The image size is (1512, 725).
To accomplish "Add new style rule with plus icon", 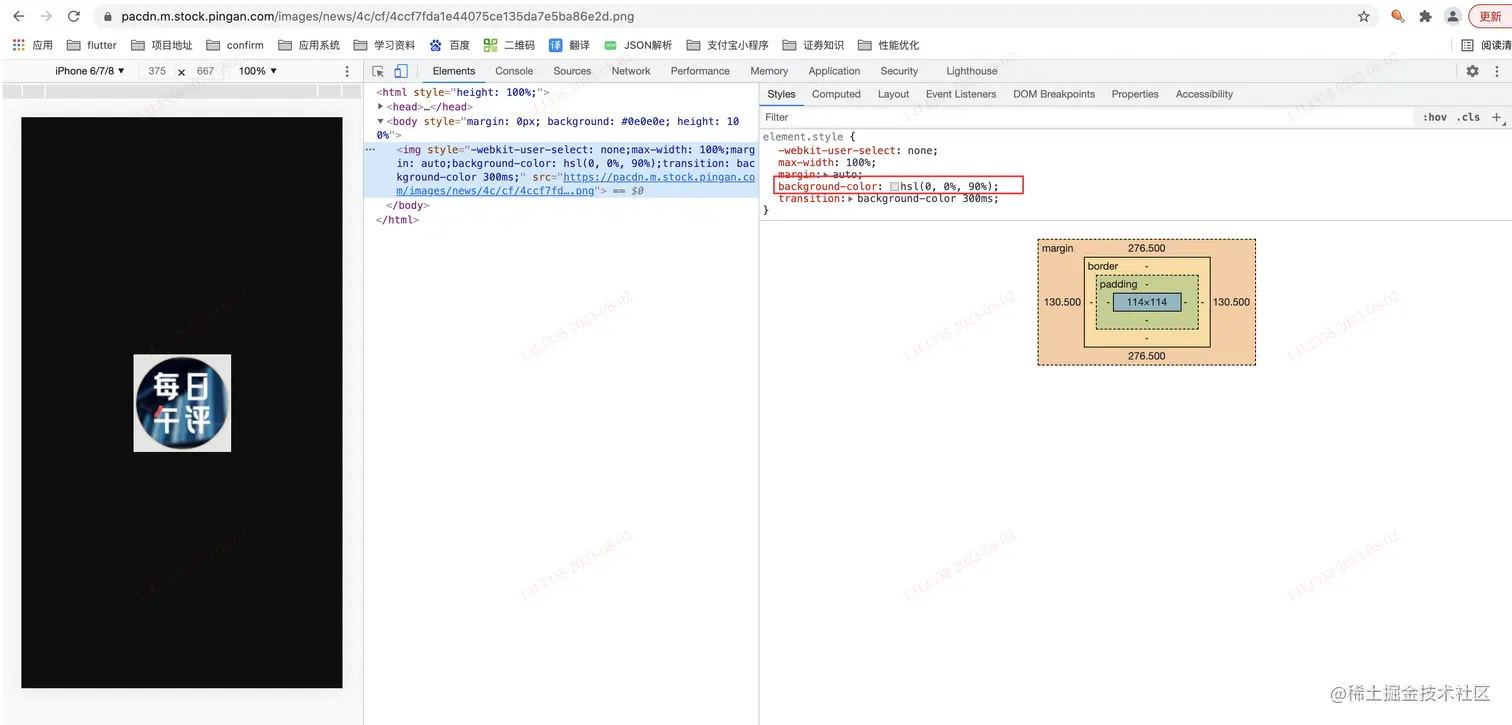I will pos(1497,117).
